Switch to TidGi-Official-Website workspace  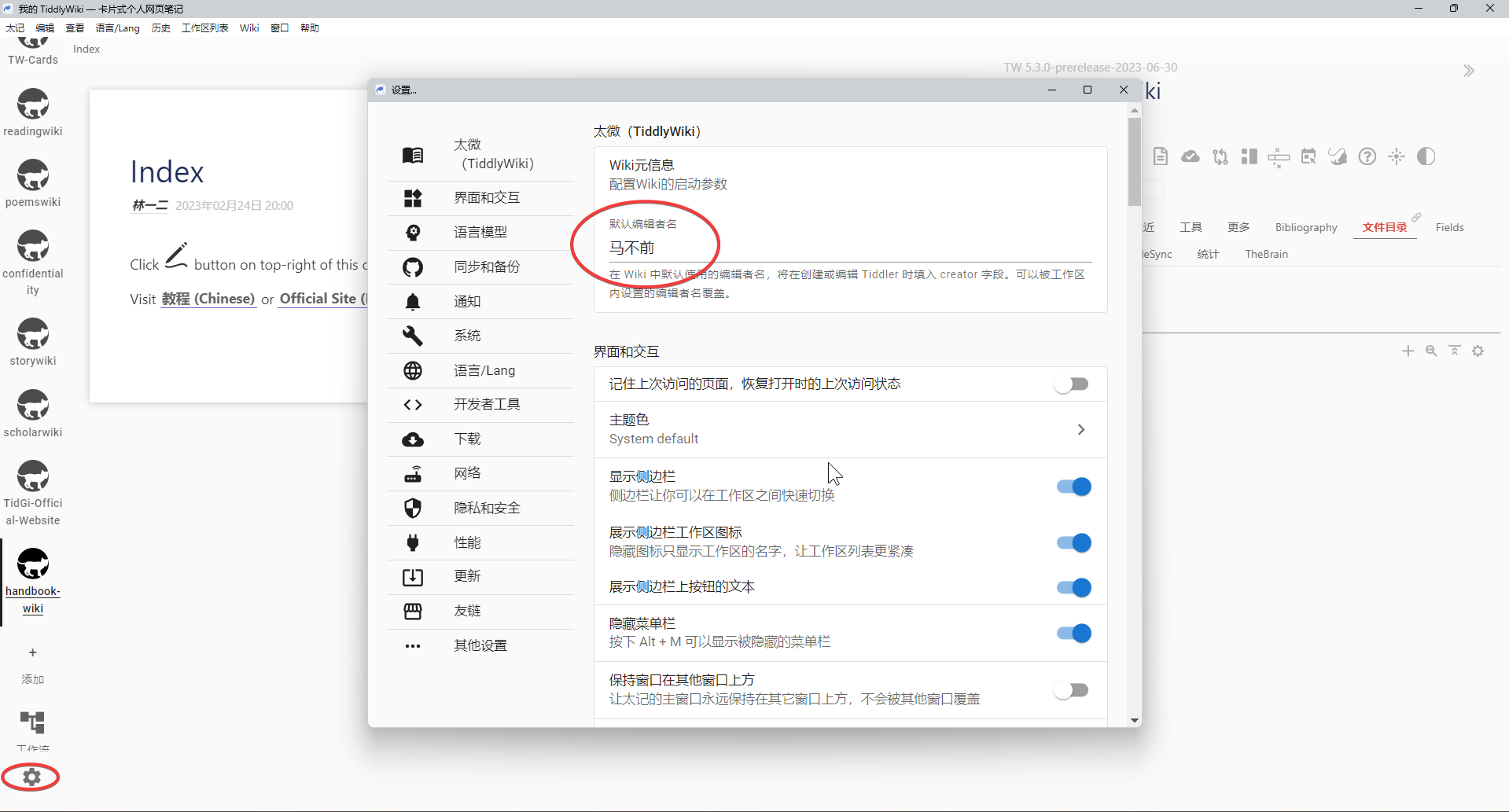coord(32,493)
